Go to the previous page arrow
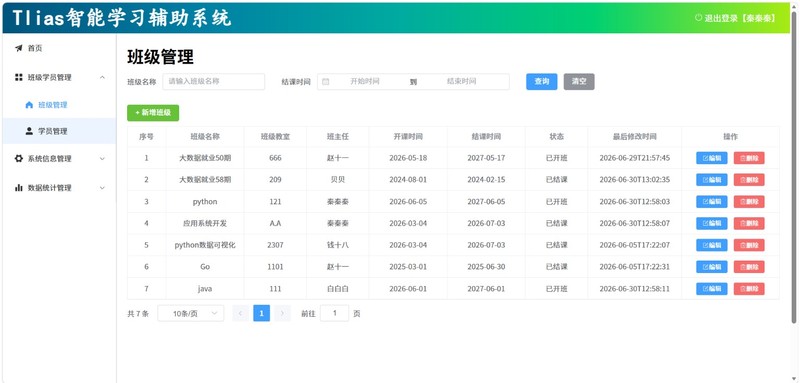This screenshot has width=800, height=383. pyautogui.click(x=240, y=314)
